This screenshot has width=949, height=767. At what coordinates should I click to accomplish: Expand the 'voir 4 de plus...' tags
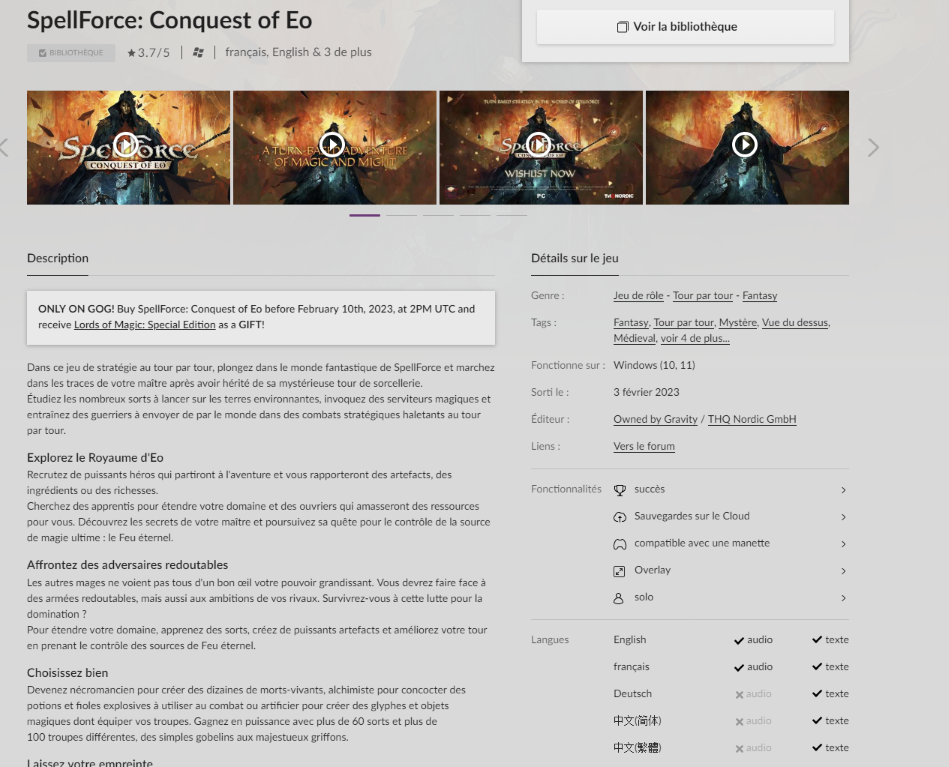click(695, 338)
